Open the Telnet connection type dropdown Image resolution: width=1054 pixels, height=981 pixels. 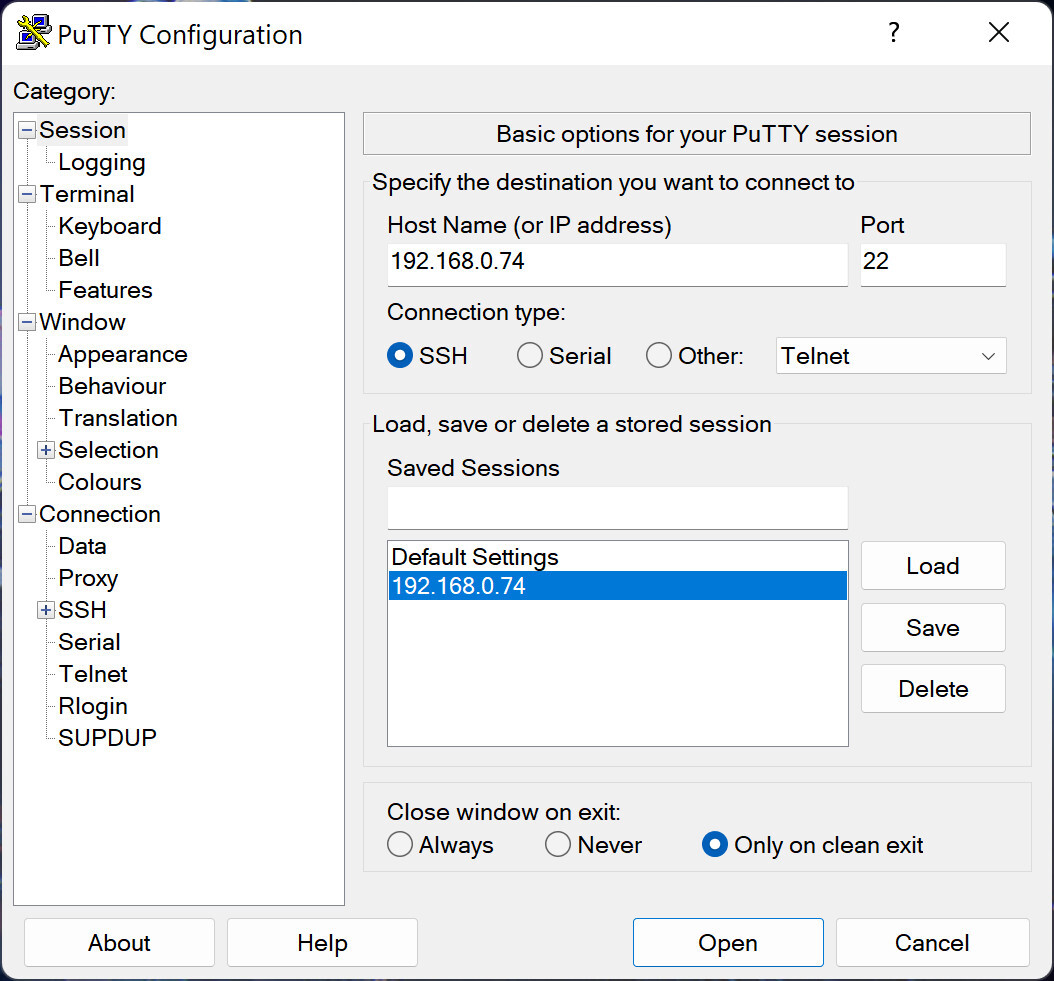click(x=891, y=356)
